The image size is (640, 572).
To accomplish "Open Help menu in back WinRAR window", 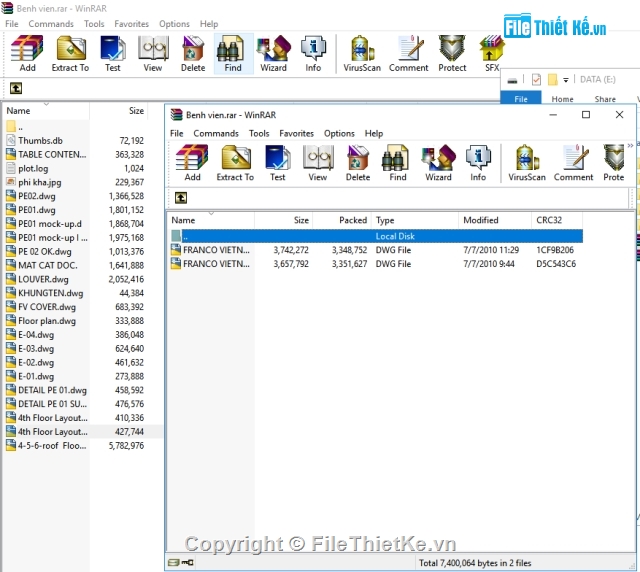I will (209, 24).
